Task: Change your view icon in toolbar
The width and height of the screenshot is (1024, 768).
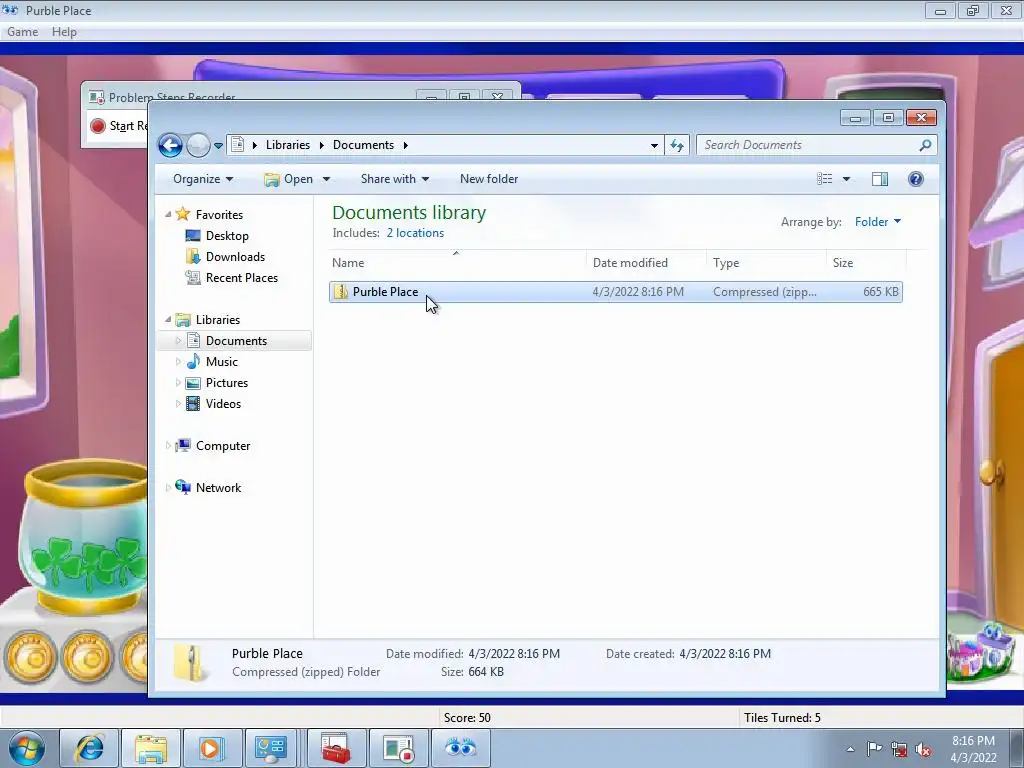Action: click(824, 179)
